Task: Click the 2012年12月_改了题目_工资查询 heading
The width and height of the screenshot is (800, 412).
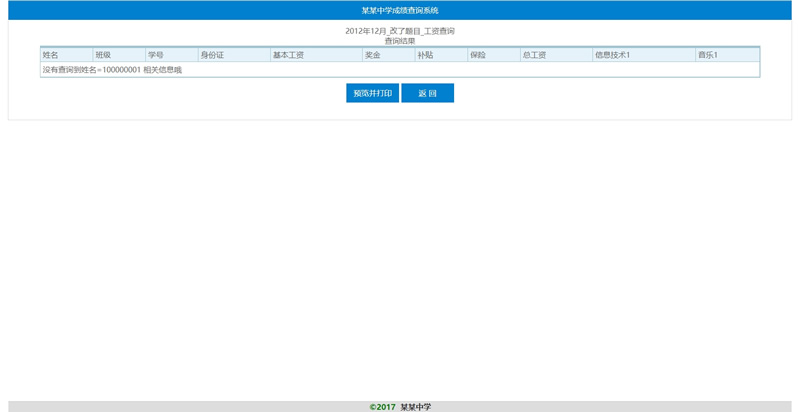Action: 400,31
